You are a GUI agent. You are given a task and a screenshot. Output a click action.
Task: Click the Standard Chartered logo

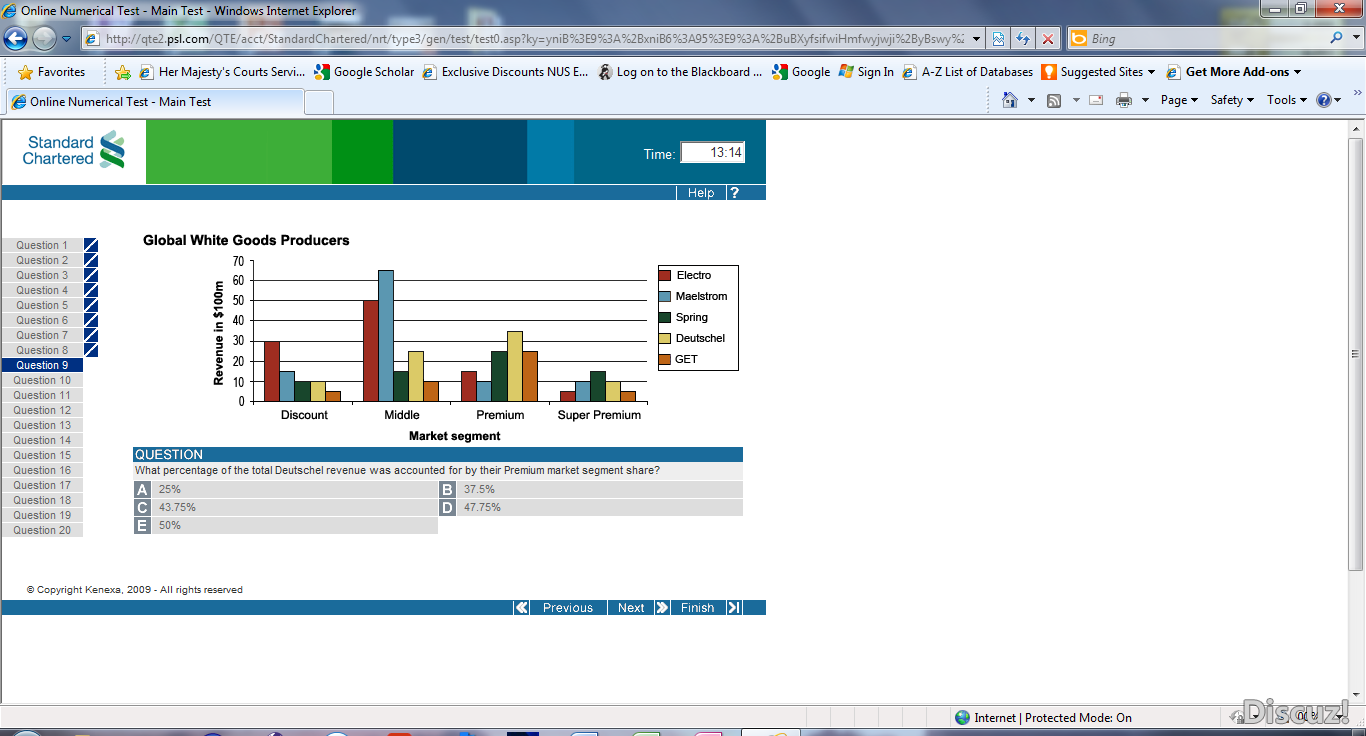(74, 151)
